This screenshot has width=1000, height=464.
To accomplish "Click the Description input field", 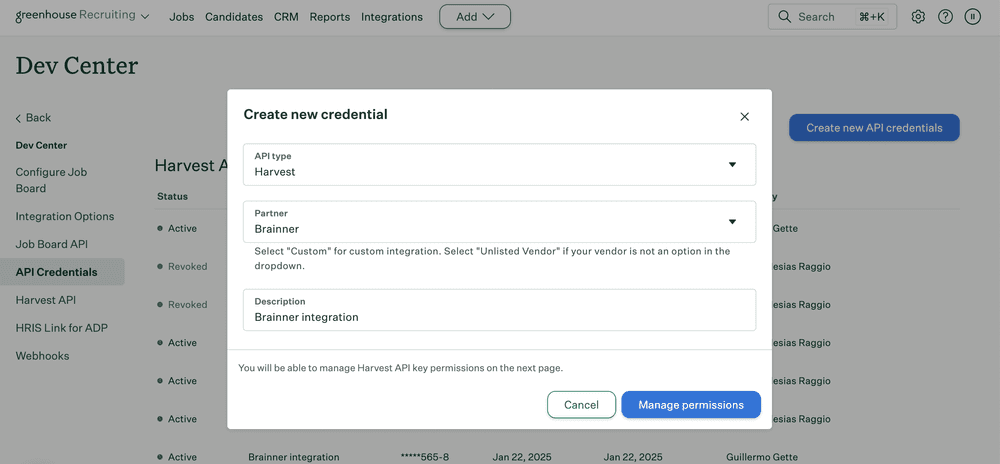I will [499, 316].
